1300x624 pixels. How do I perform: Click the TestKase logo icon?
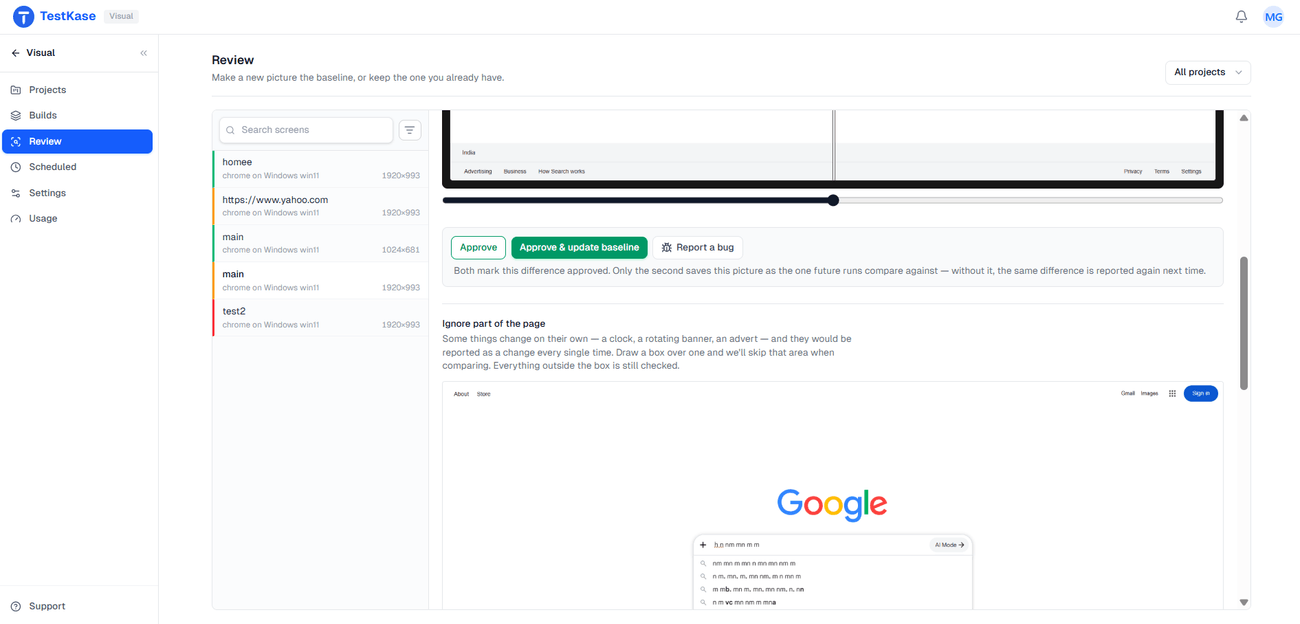coord(23,17)
